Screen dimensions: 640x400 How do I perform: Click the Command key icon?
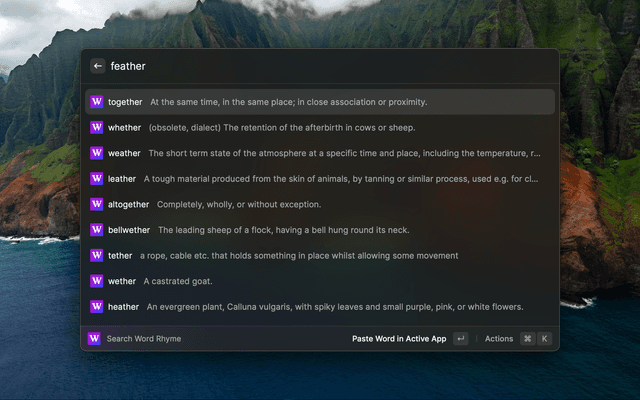tap(527, 339)
